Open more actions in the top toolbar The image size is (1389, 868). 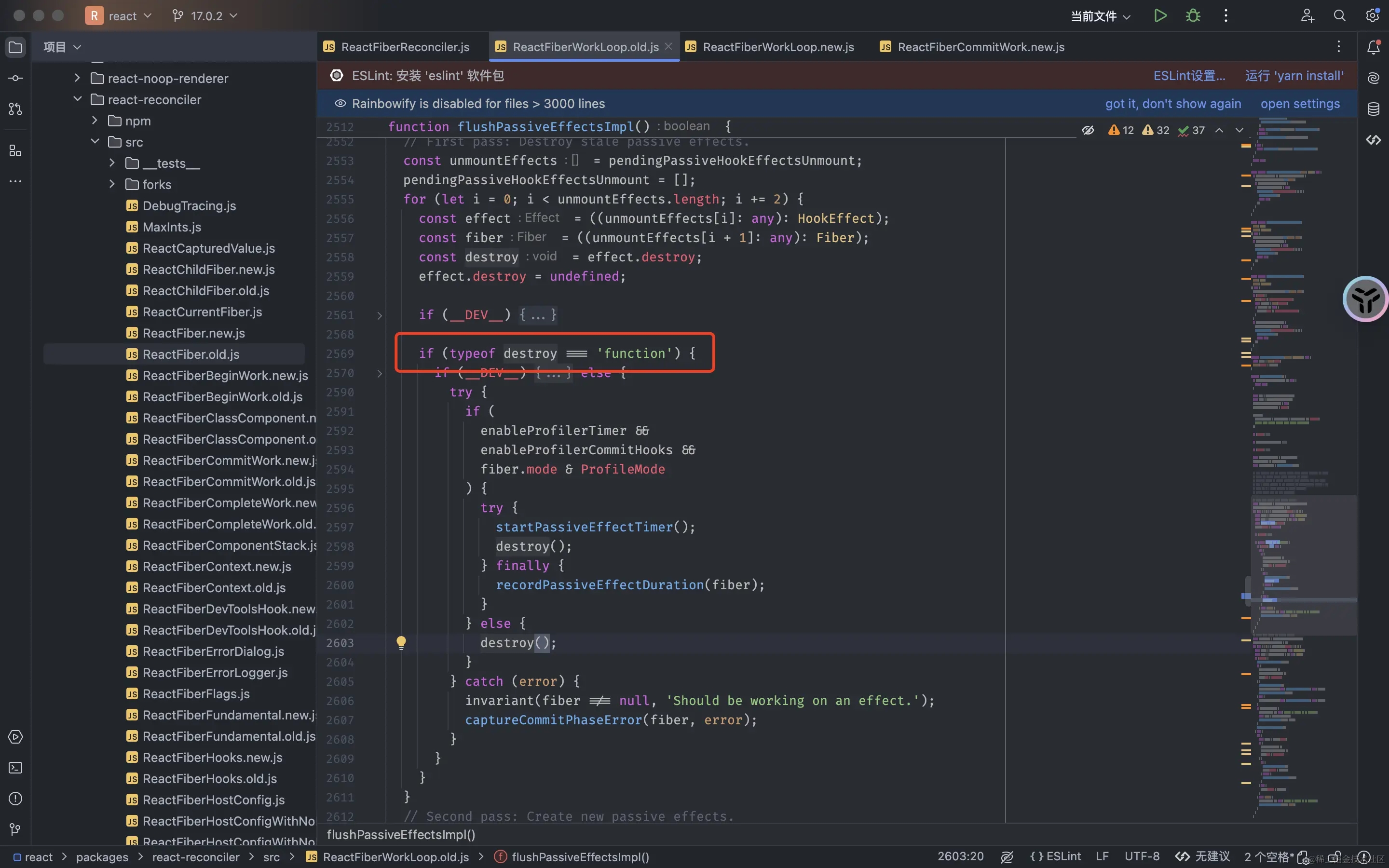click(1226, 15)
